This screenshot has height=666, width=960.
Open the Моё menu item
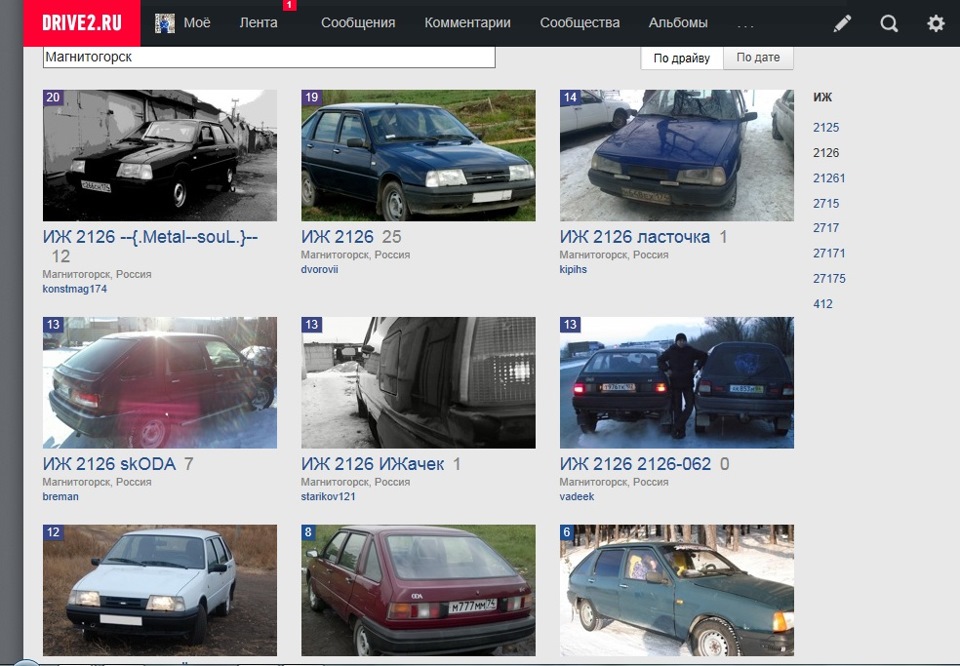coord(197,23)
